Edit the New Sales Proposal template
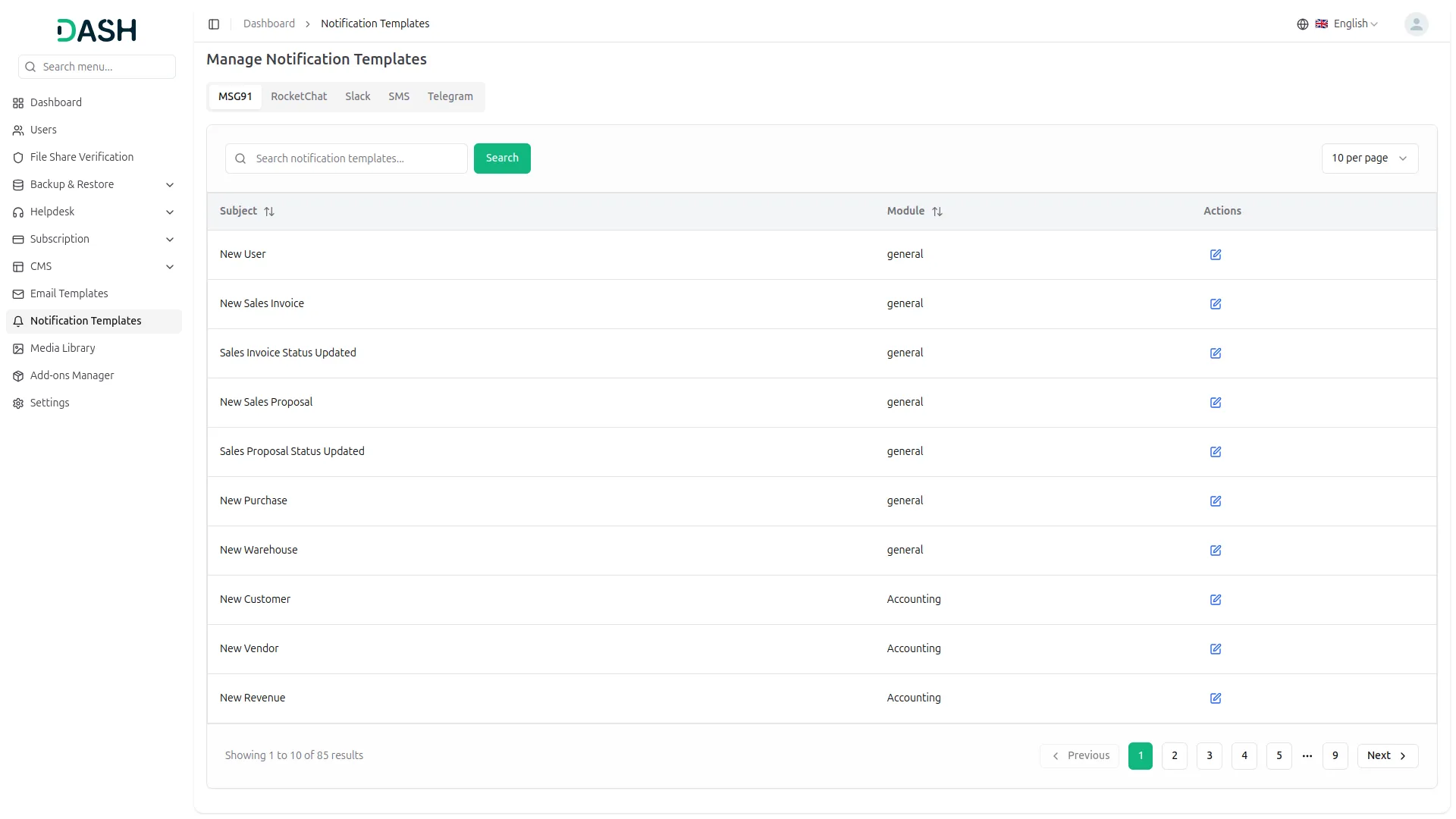 [1215, 403]
